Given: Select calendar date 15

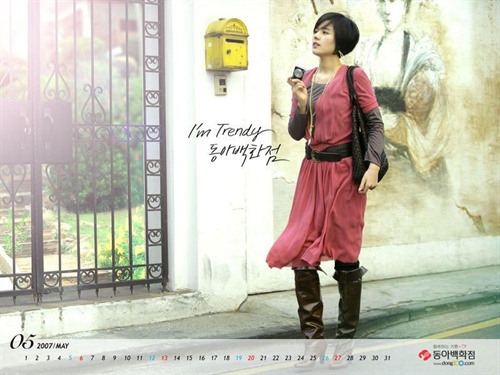Looking at the screenshot, I should pos(189,358).
